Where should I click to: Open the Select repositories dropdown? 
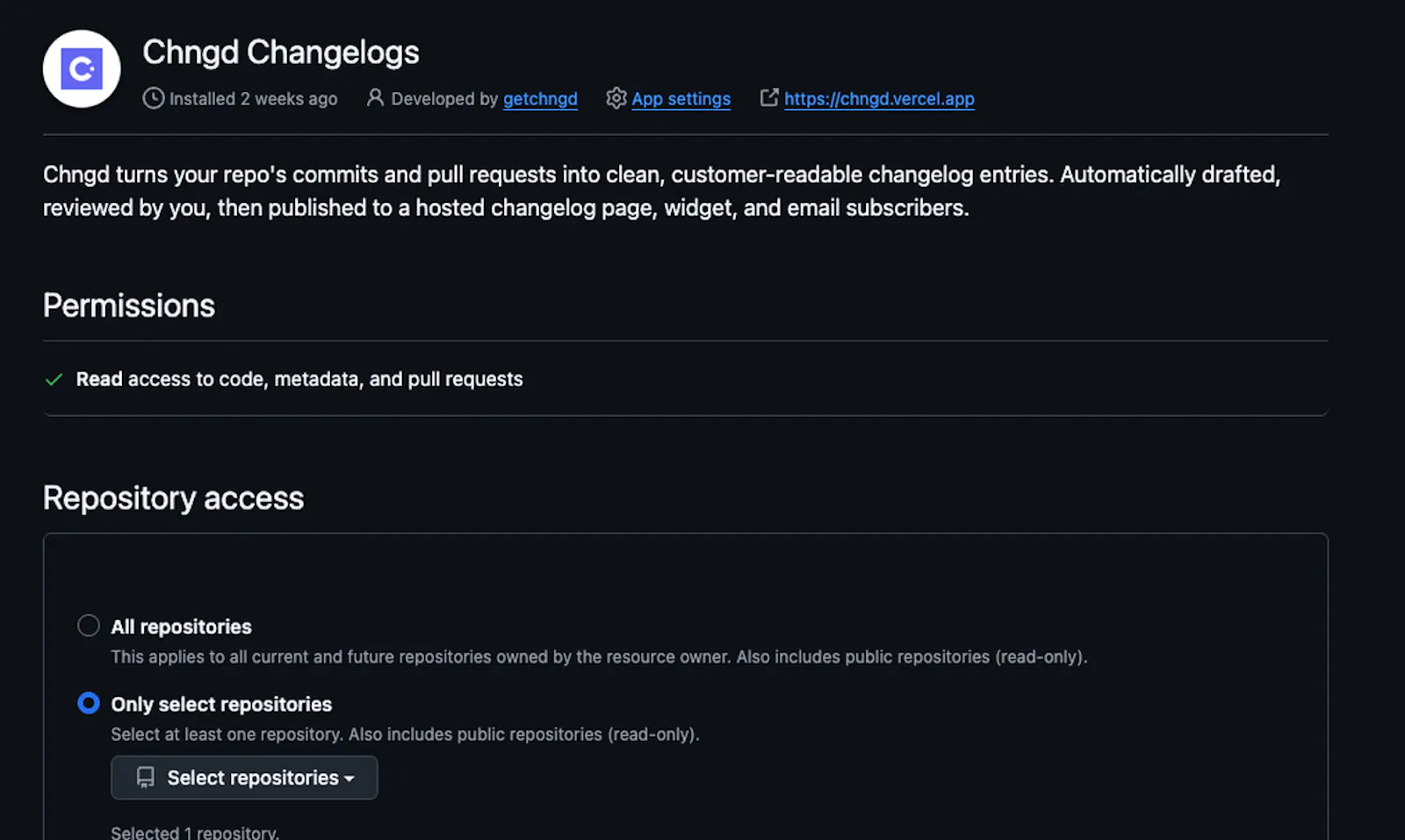tap(244, 778)
